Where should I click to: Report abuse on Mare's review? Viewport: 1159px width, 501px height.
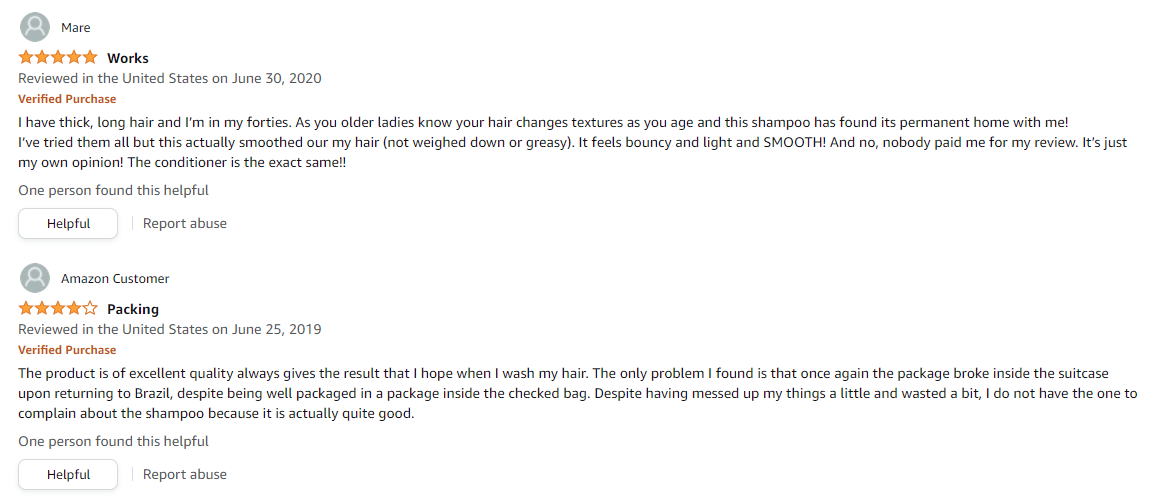[x=185, y=223]
